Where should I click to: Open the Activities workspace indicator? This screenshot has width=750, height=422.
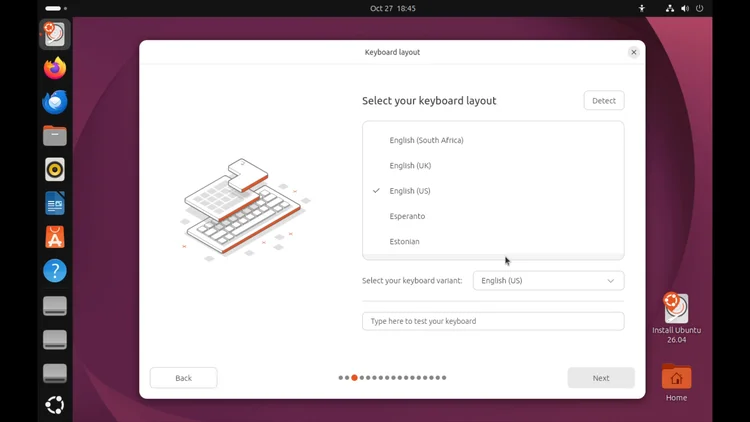55,8
